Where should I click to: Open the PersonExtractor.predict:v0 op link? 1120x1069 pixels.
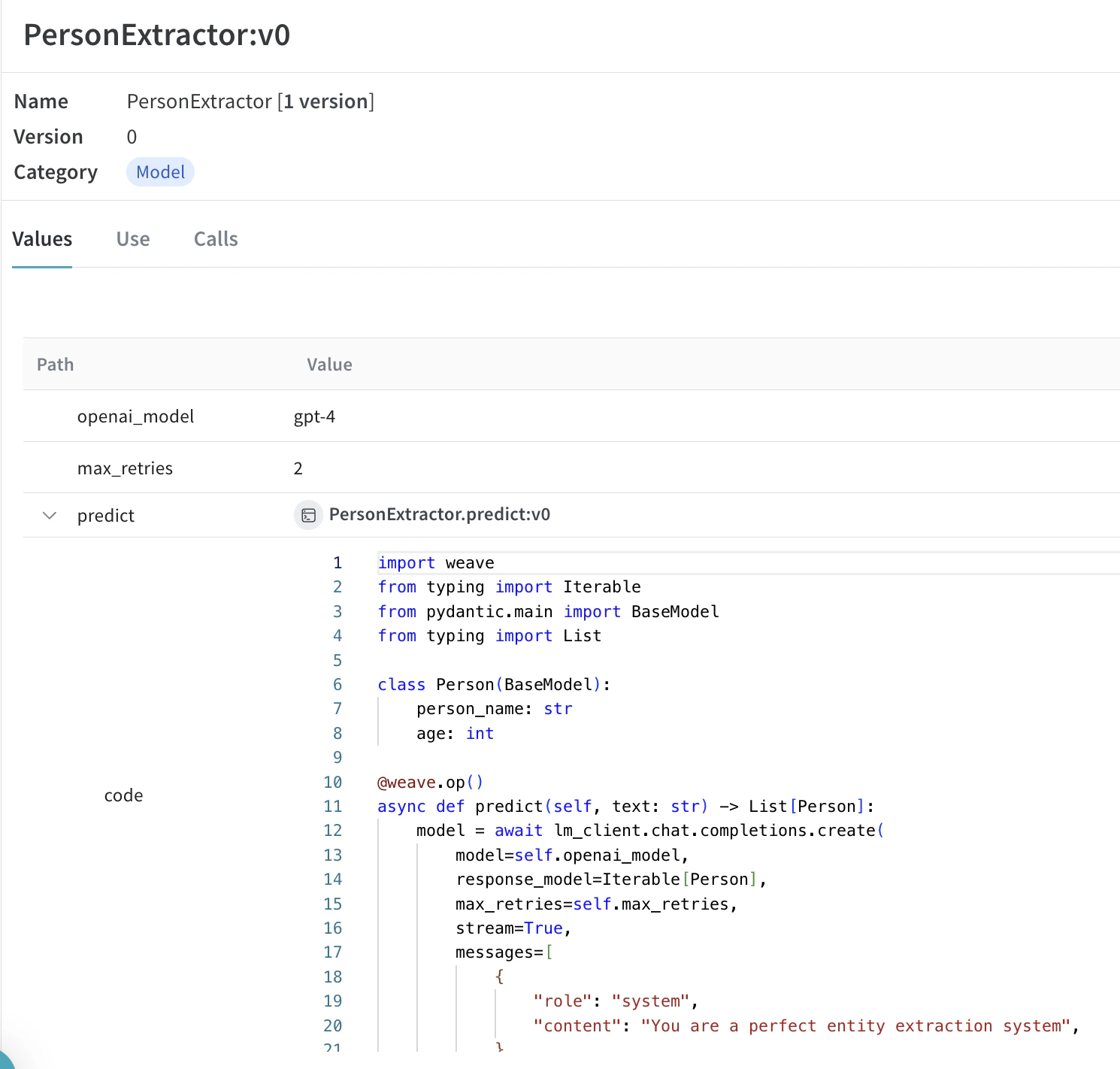tap(439, 514)
